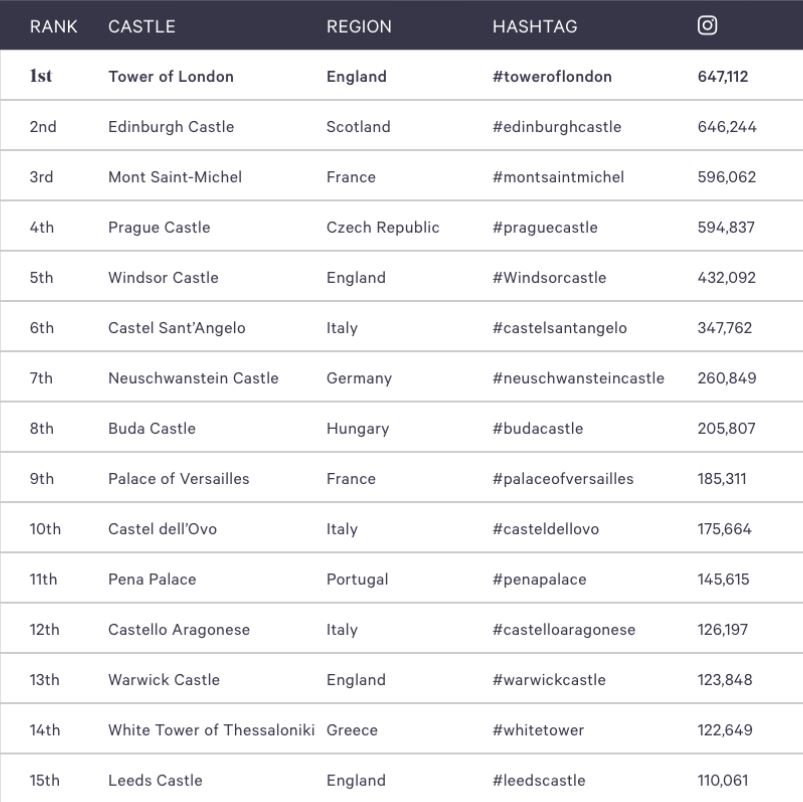Image resolution: width=803 pixels, height=802 pixels.
Task: Open the #penapalace hashtag
Action: tap(539, 579)
